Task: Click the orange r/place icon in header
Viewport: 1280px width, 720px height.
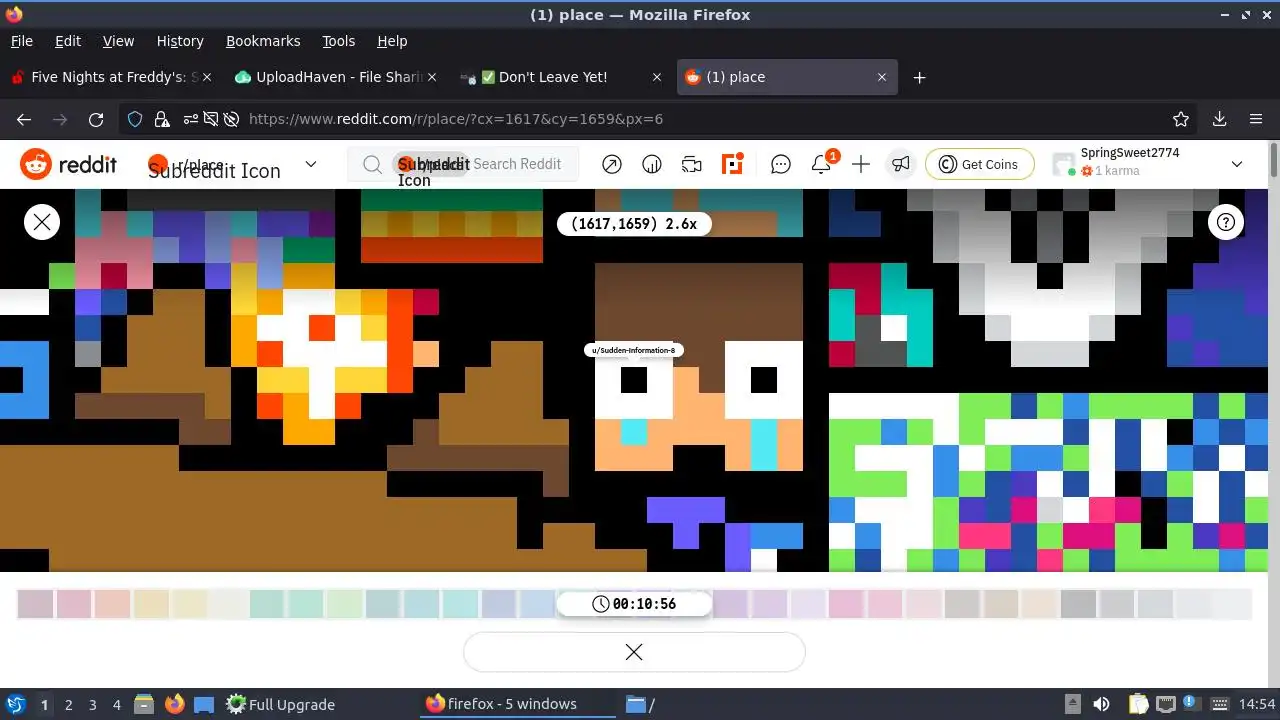Action: [733, 164]
